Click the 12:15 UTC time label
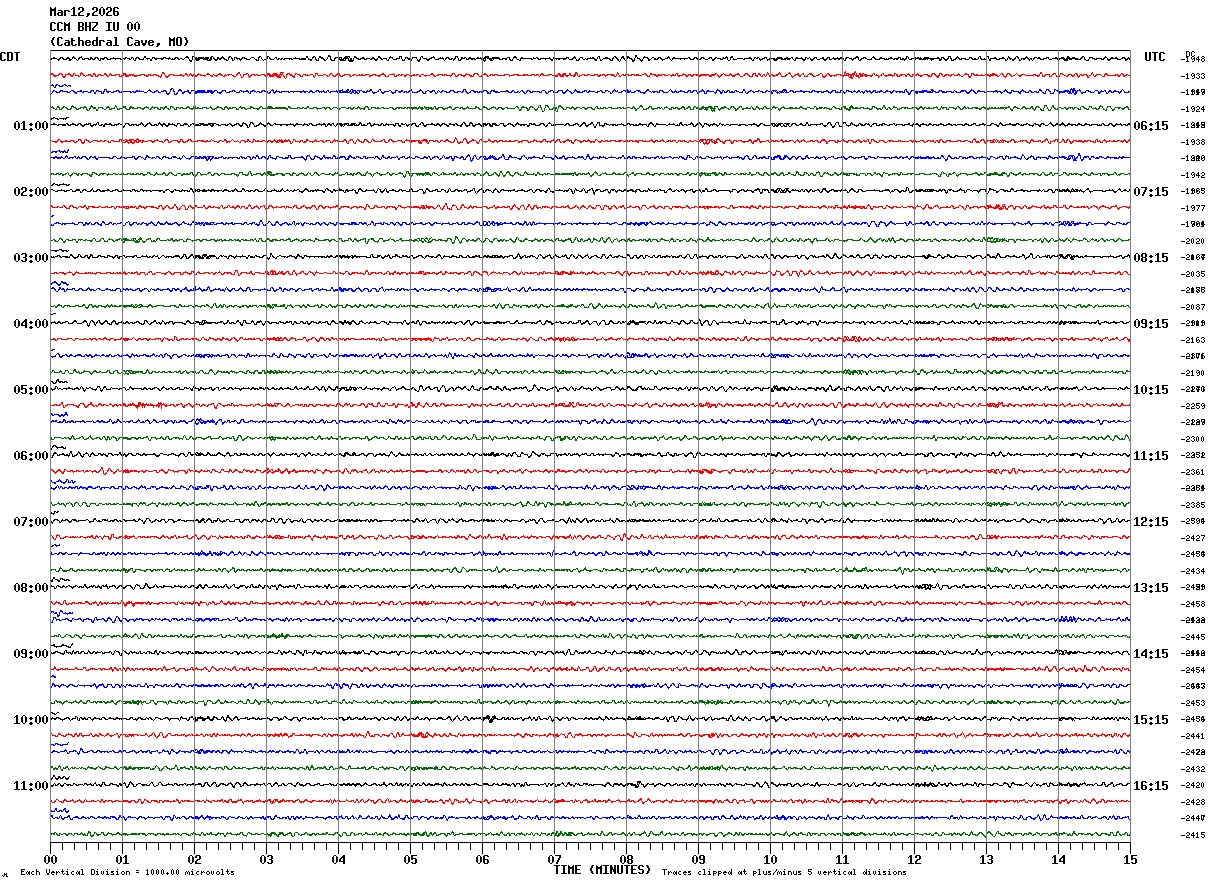The width and height of the screenshot is (1210, 886). click(x=1151, y=522)
